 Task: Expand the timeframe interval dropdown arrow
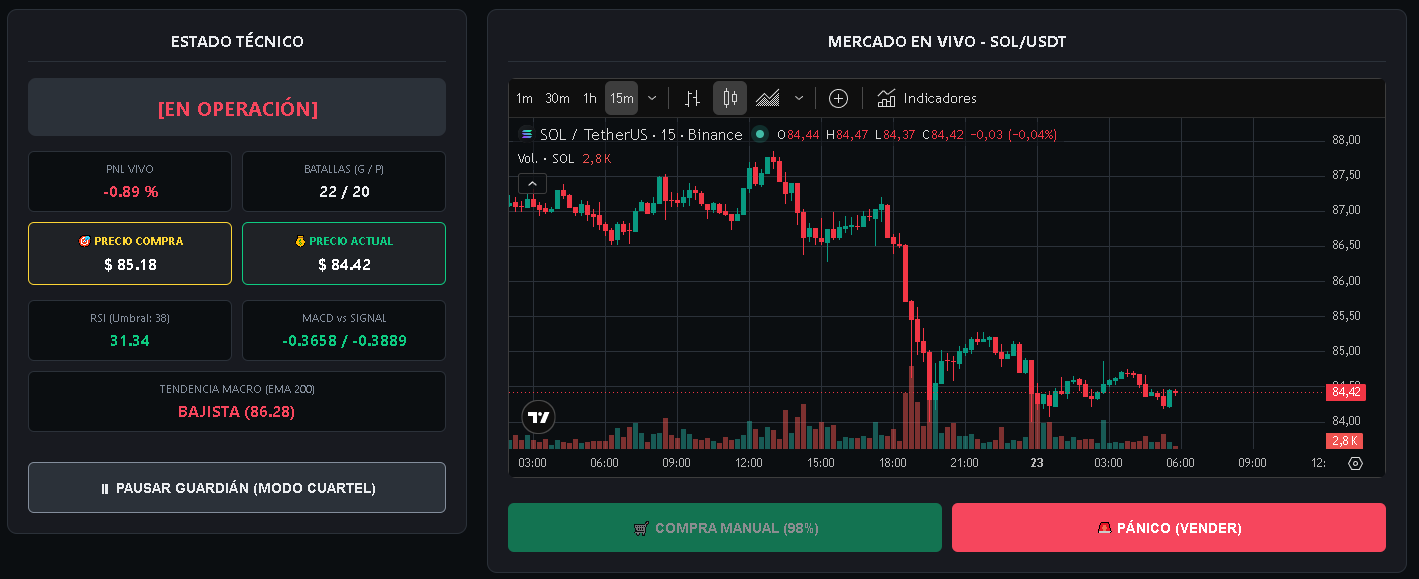[x=652, y=98]
